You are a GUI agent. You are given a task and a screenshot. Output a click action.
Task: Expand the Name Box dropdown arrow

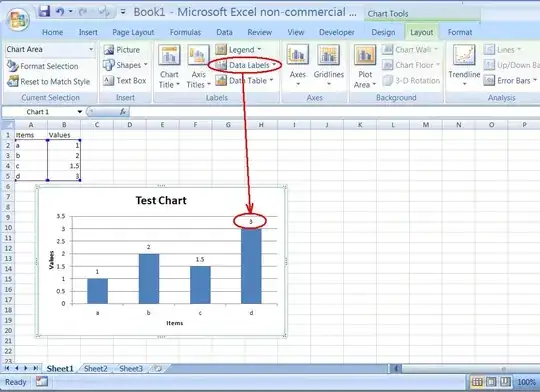pos(80,112)
